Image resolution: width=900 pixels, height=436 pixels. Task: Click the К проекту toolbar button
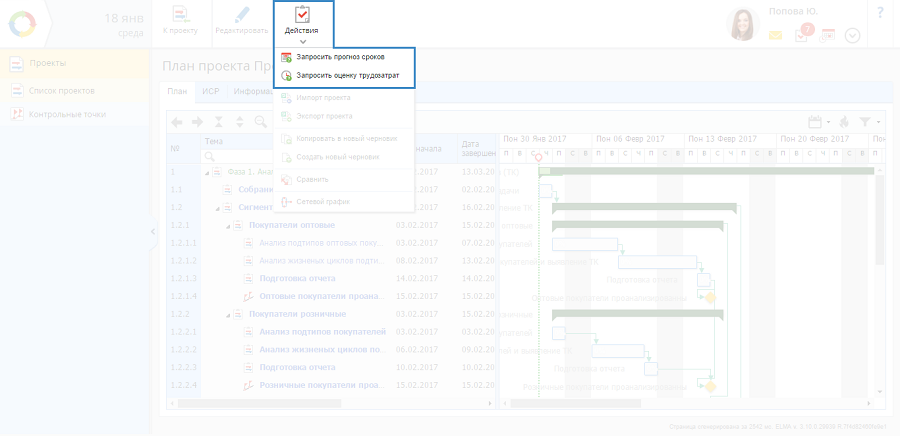click(x=180, y=21)
